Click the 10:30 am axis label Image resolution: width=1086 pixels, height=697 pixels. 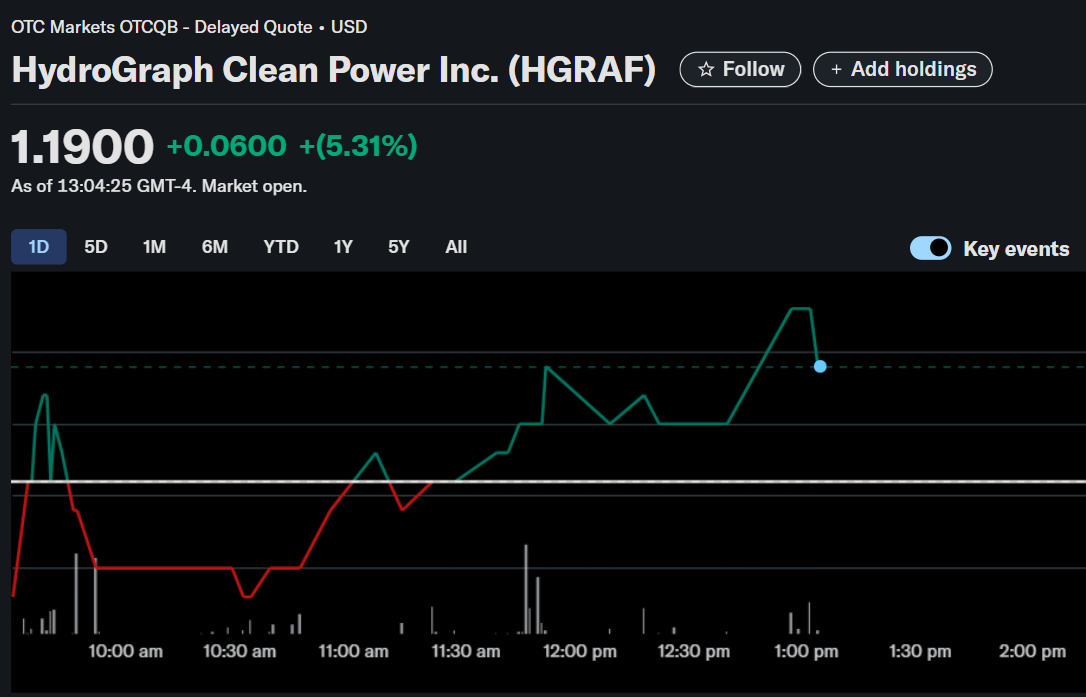click(x=239, y=651)
